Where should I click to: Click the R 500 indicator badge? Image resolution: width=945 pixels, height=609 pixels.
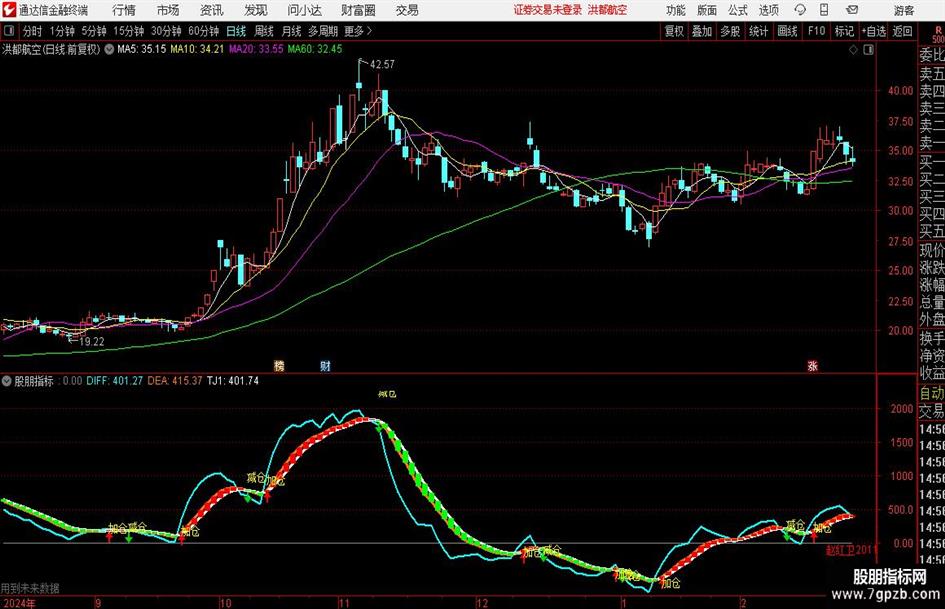pos(938,34)
